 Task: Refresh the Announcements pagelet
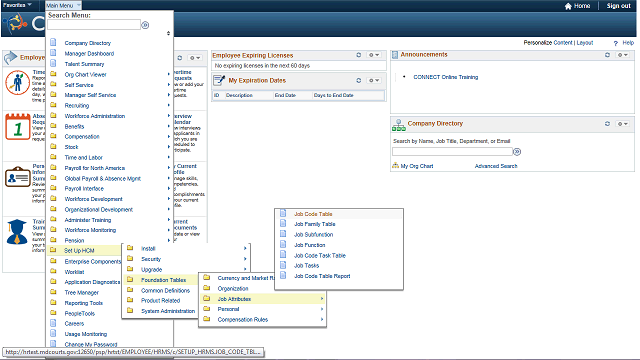(607, 55)
